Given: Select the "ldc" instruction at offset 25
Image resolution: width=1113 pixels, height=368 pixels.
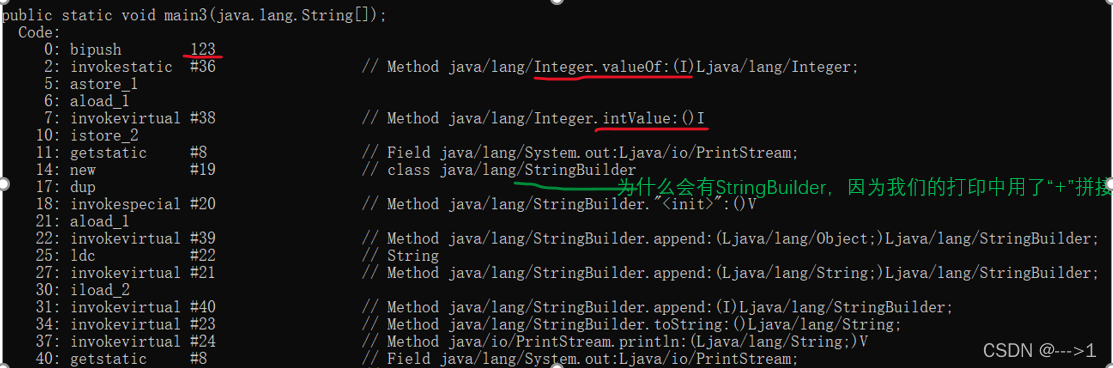Looking at the screenshot, I should (82, 256).
